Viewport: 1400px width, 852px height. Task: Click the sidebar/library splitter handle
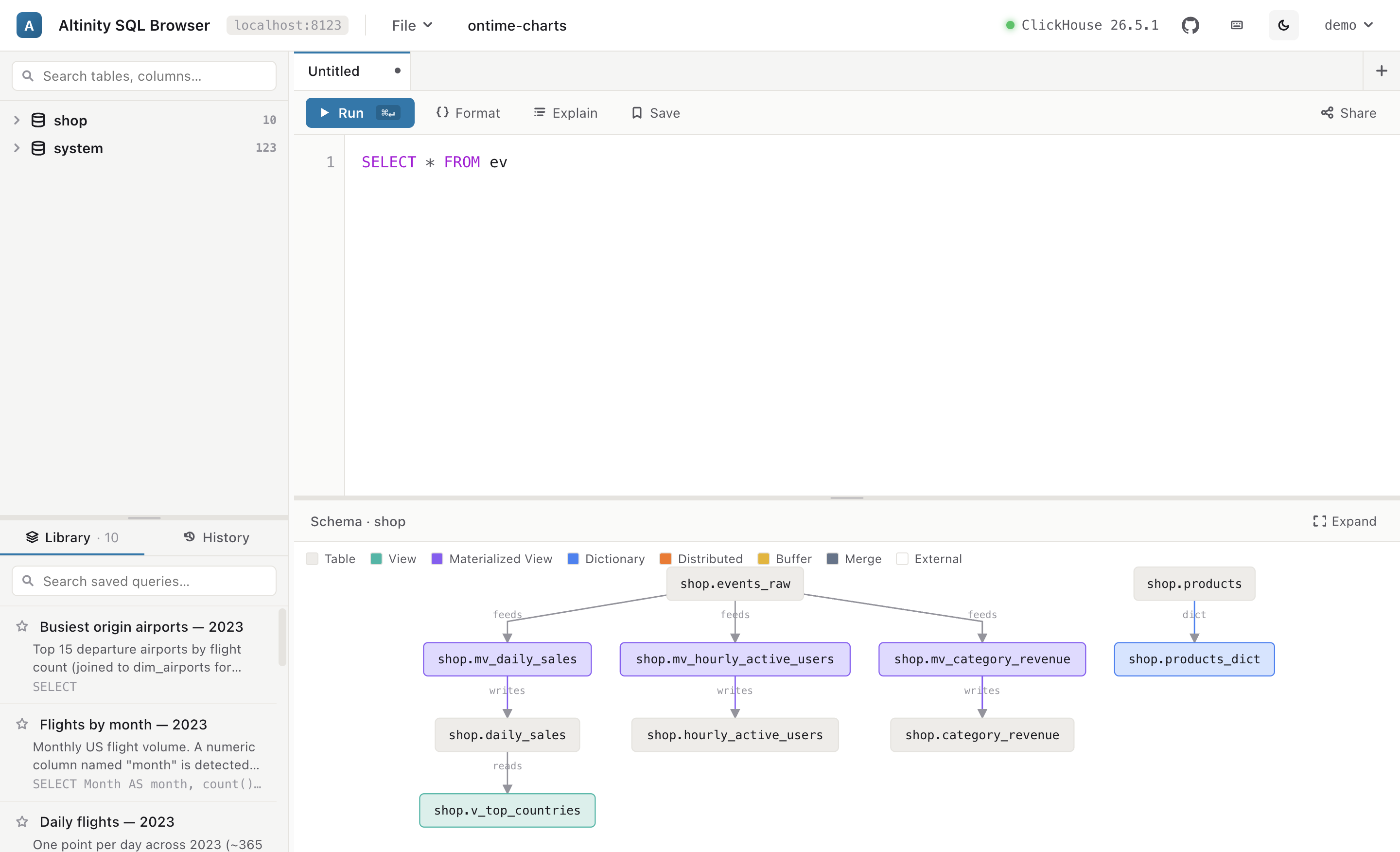tap(144, 518)
